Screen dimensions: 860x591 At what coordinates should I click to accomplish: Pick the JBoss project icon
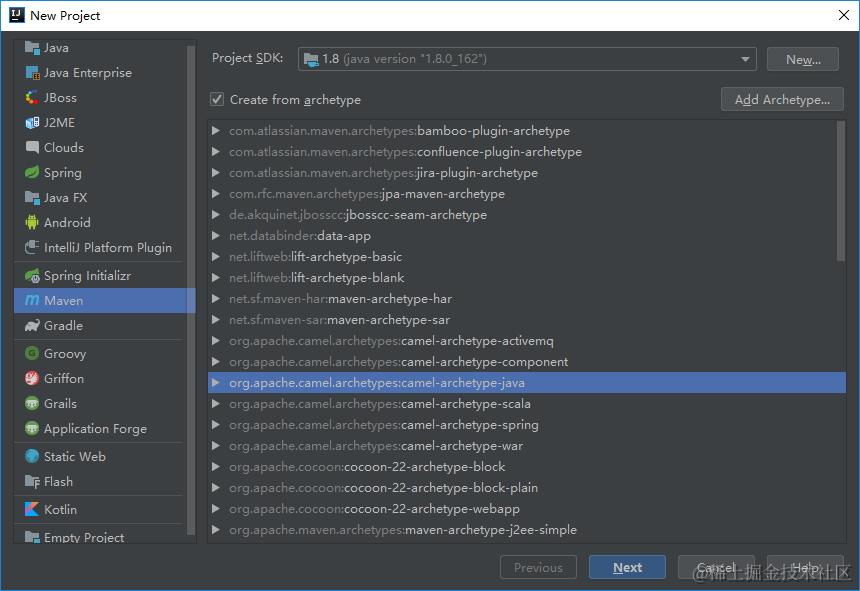coord(32,98)
